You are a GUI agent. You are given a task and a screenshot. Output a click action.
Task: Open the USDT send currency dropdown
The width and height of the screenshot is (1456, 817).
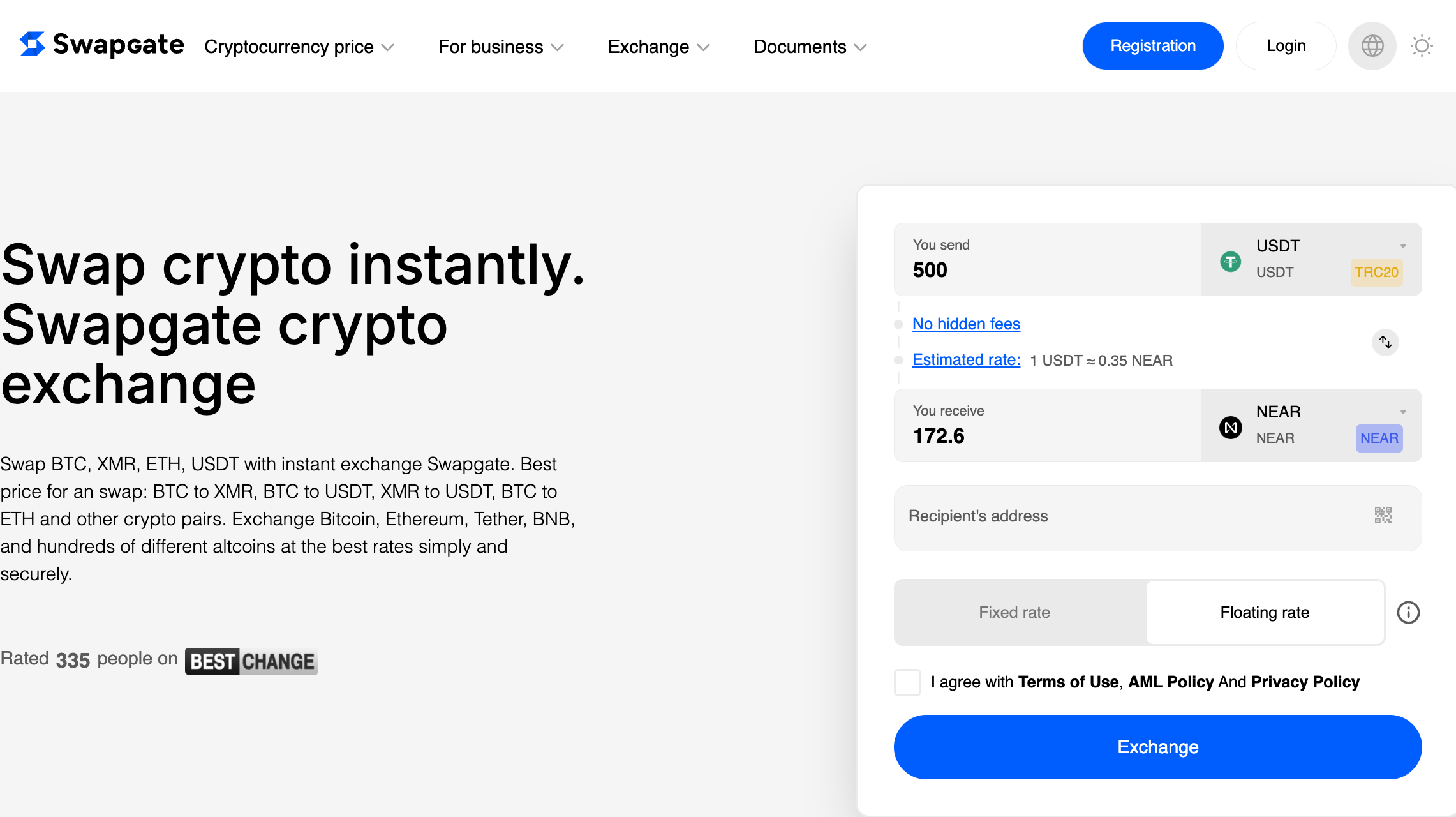(x=1311, y=259)
